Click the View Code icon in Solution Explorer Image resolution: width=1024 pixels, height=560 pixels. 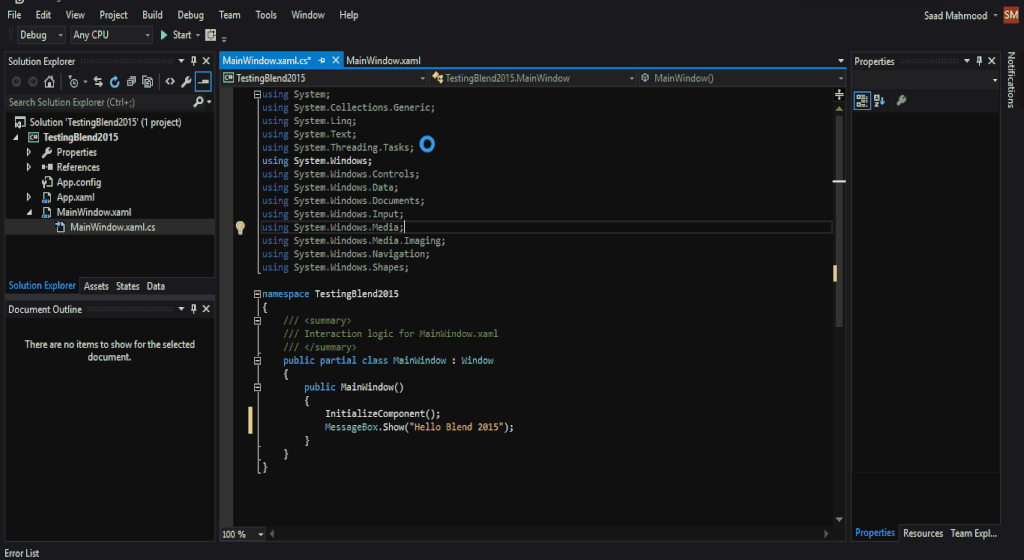pyautogui.click(x=169, y=82)
